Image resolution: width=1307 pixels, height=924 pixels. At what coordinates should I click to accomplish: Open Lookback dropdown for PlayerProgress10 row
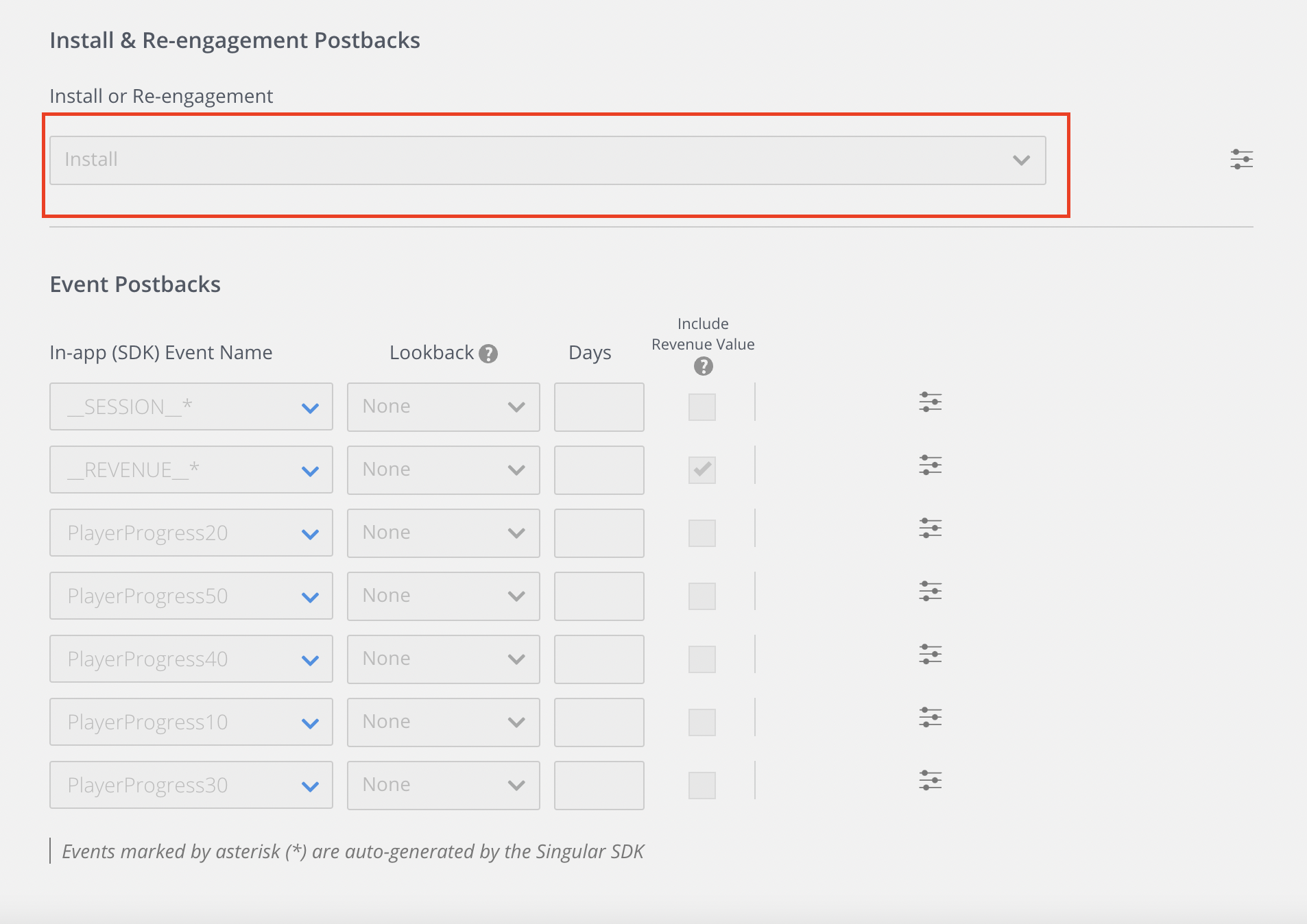(x=443, y=722)
